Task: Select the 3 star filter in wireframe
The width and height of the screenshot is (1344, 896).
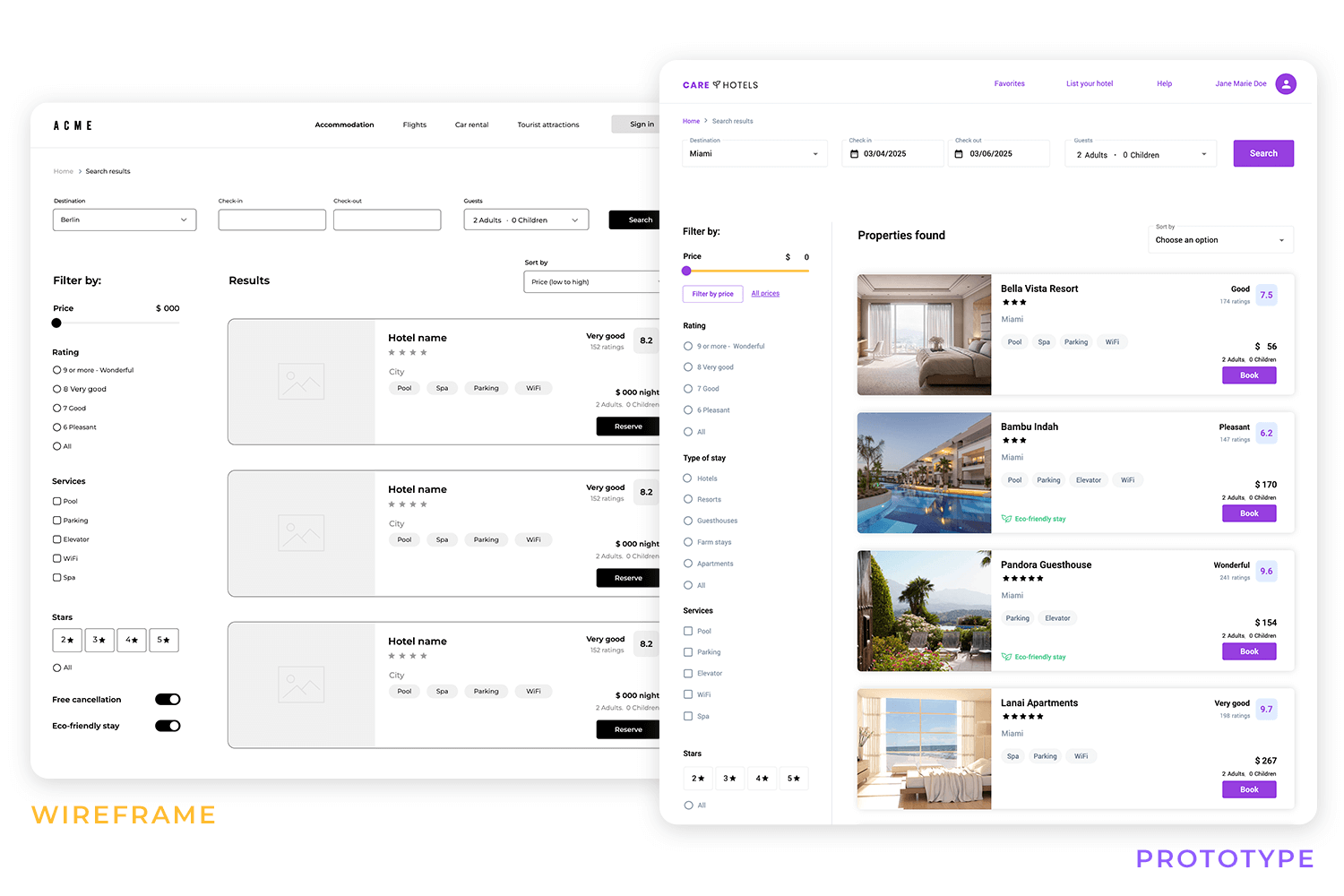Action: tap(99, 640)
